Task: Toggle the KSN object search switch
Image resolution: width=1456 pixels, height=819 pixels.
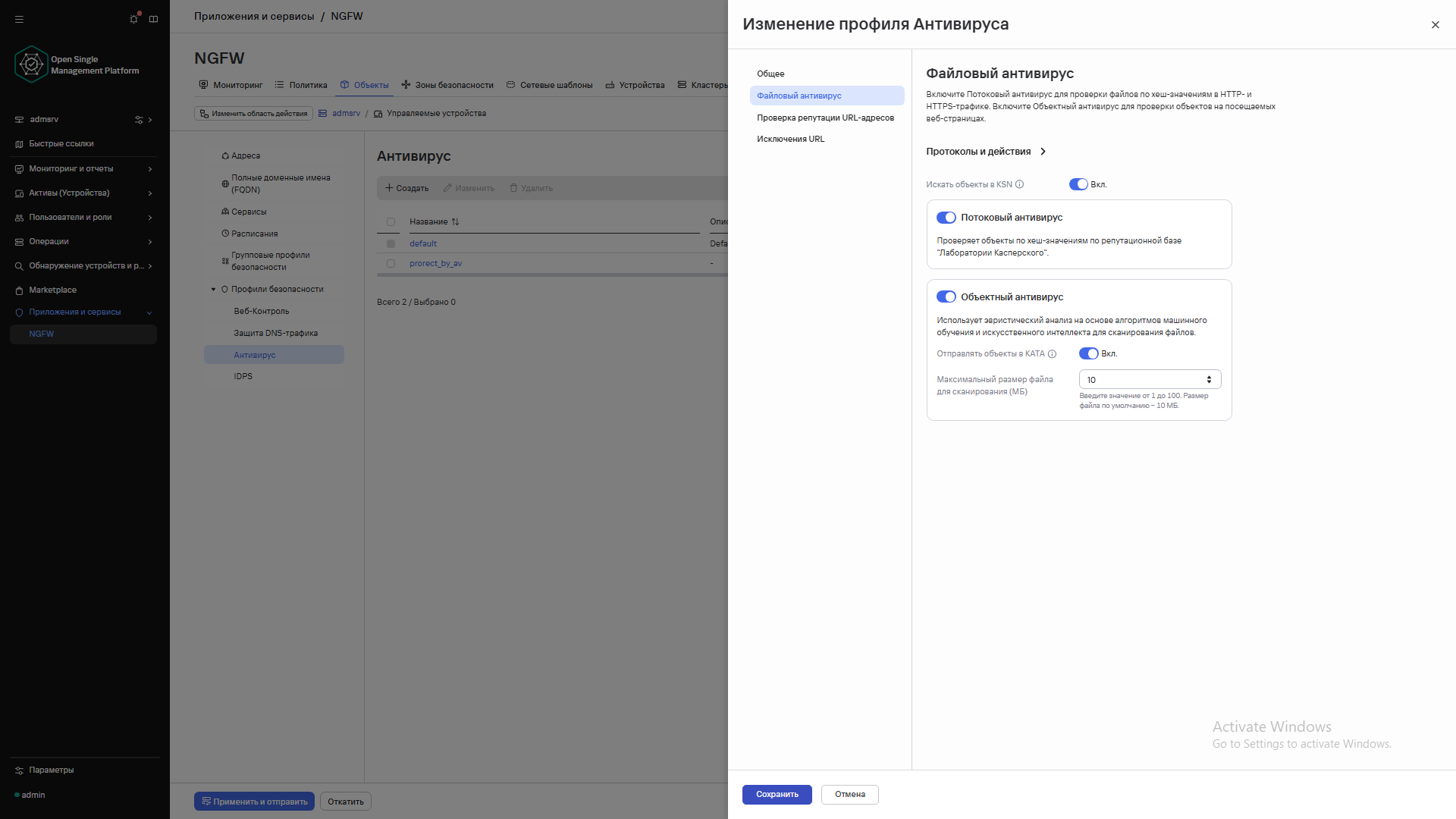Action: click(x=1078, y=184)
